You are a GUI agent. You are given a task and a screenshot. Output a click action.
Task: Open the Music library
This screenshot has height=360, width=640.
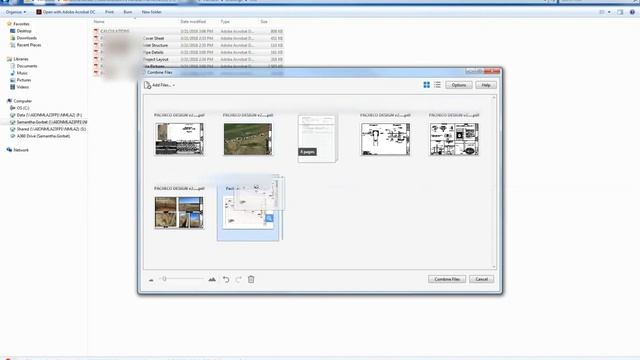(x=19, y=73)
